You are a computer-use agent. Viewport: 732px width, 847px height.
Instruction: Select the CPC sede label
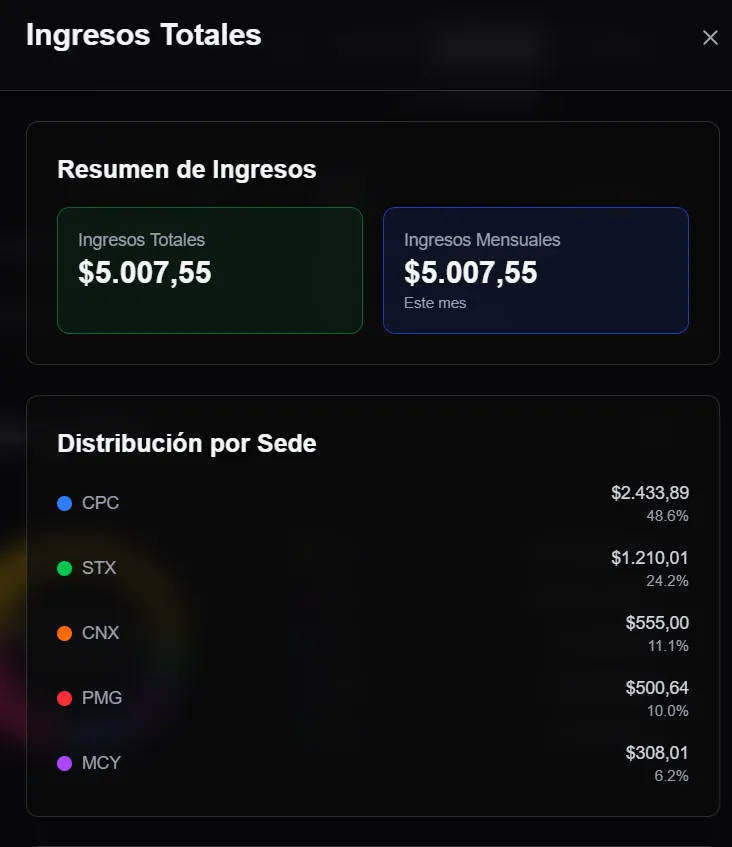click(101, 503)
